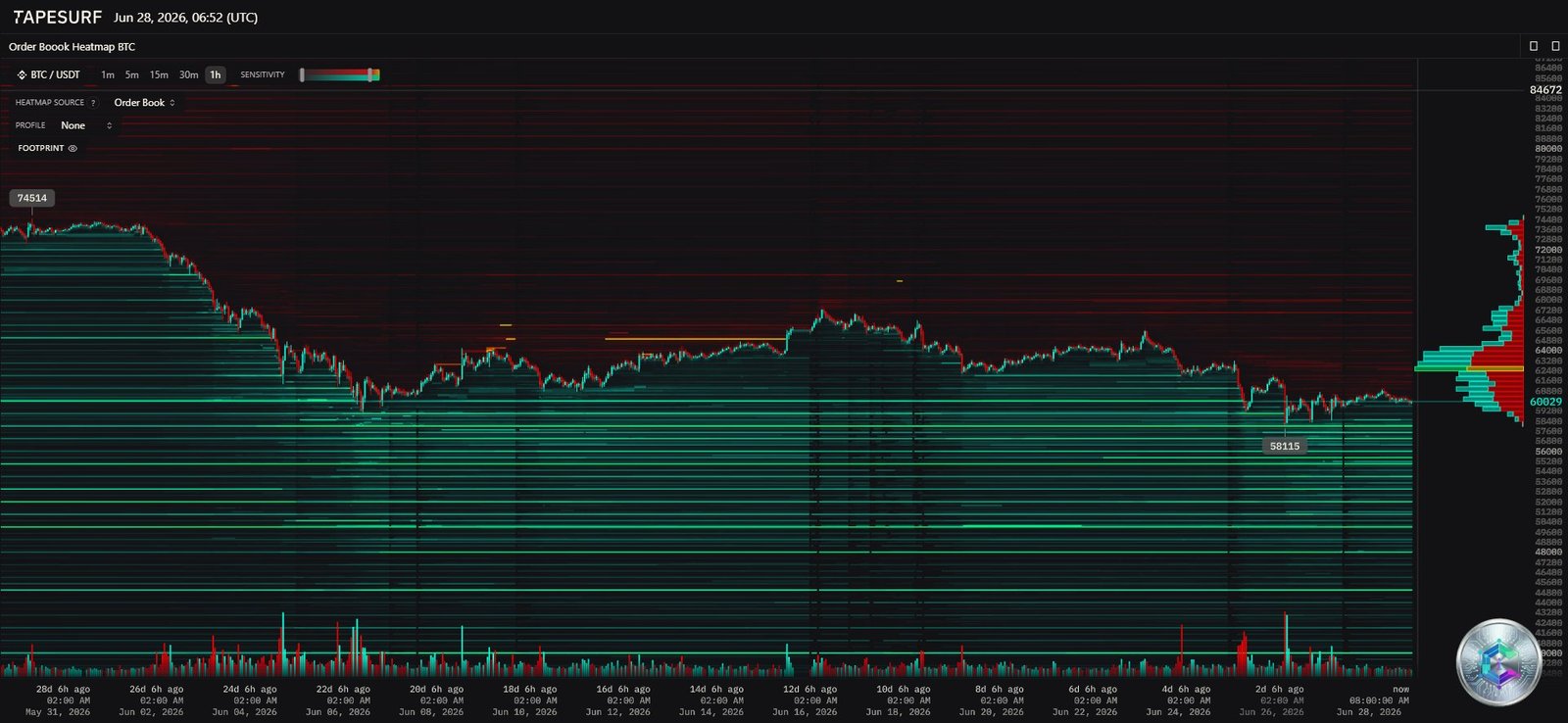Click the May 31, 2026 time axis label

point(58,712)
